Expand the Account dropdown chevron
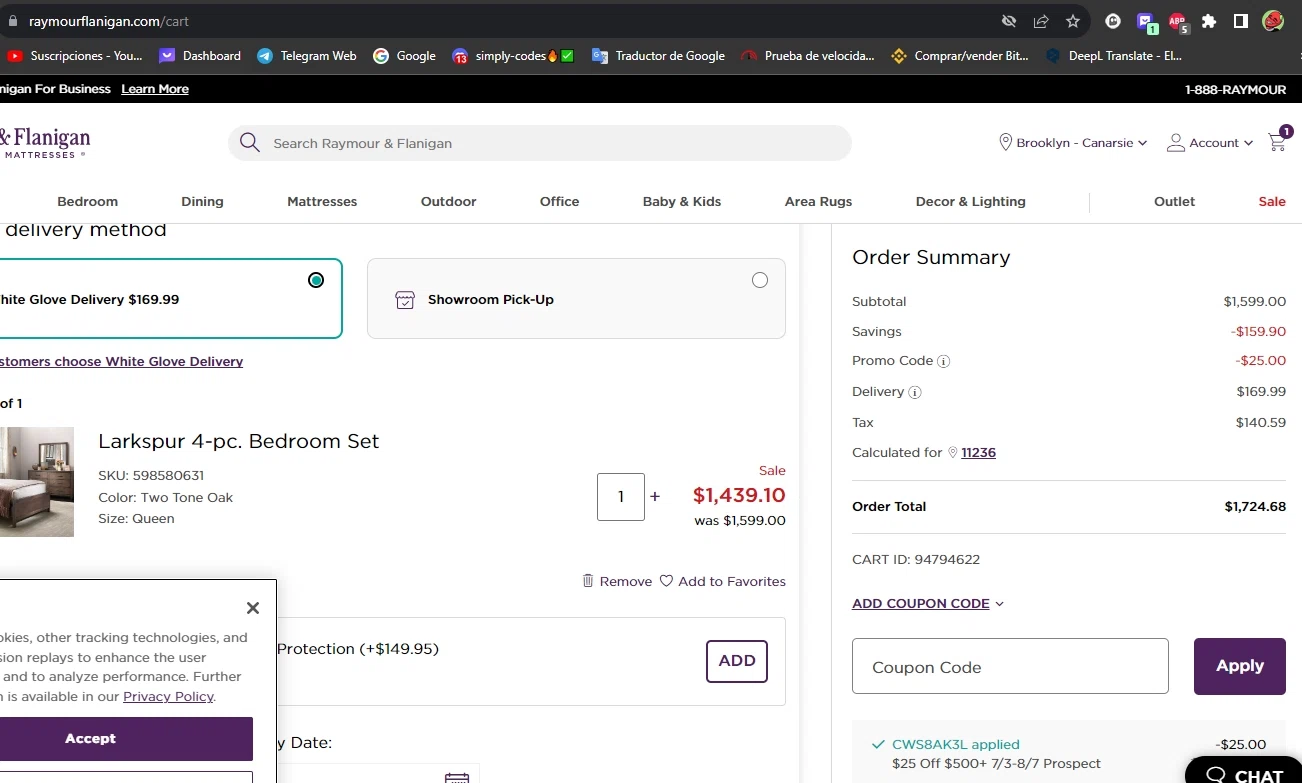The height and width of the screenshot is (783, 1302). (1248, 143)
